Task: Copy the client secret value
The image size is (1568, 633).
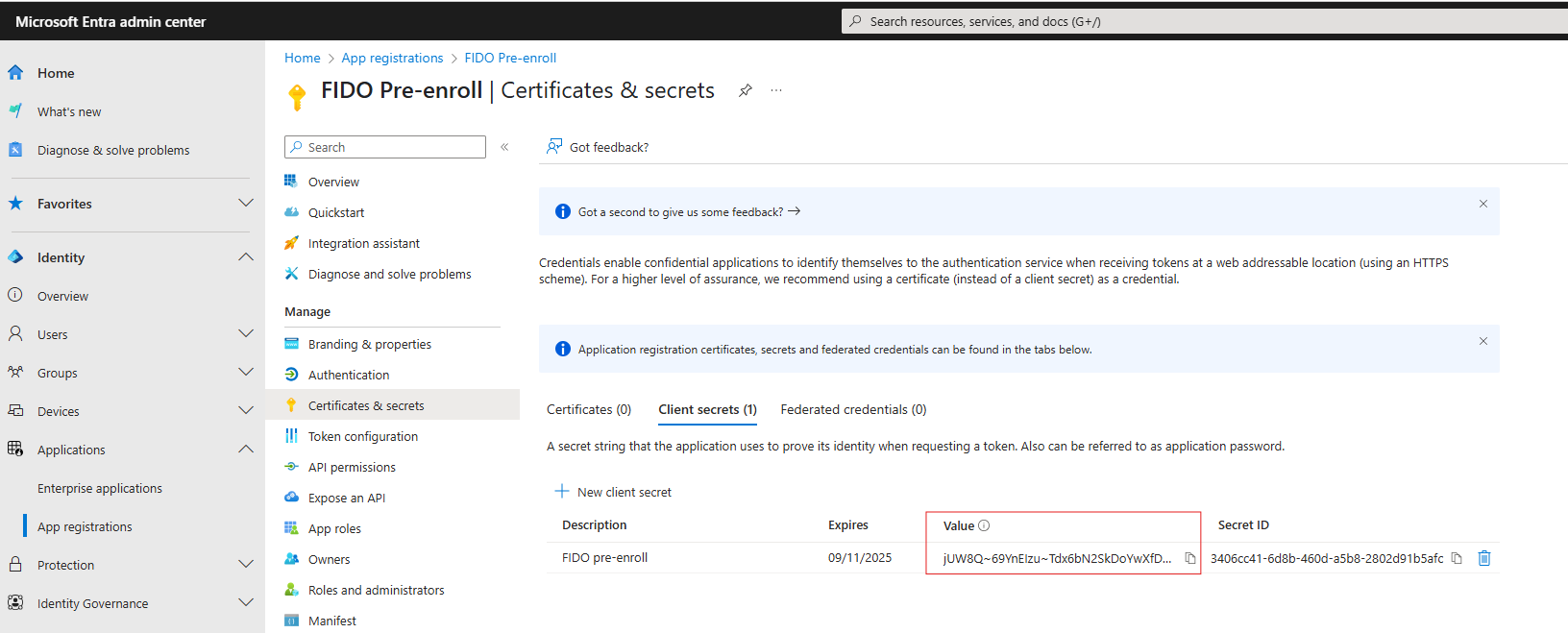Action: tap(1190, 558)
